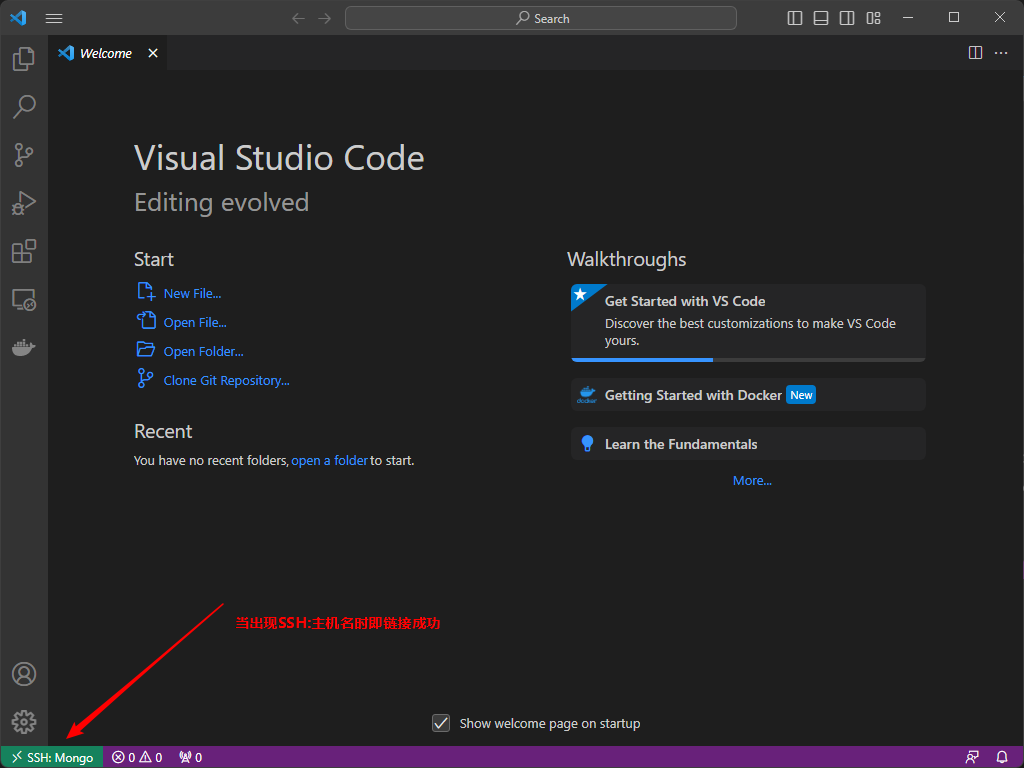Uncheck Show welcome page on startup
The height and width of the screenshot is (768, 1024).
(x=441, y=723)
